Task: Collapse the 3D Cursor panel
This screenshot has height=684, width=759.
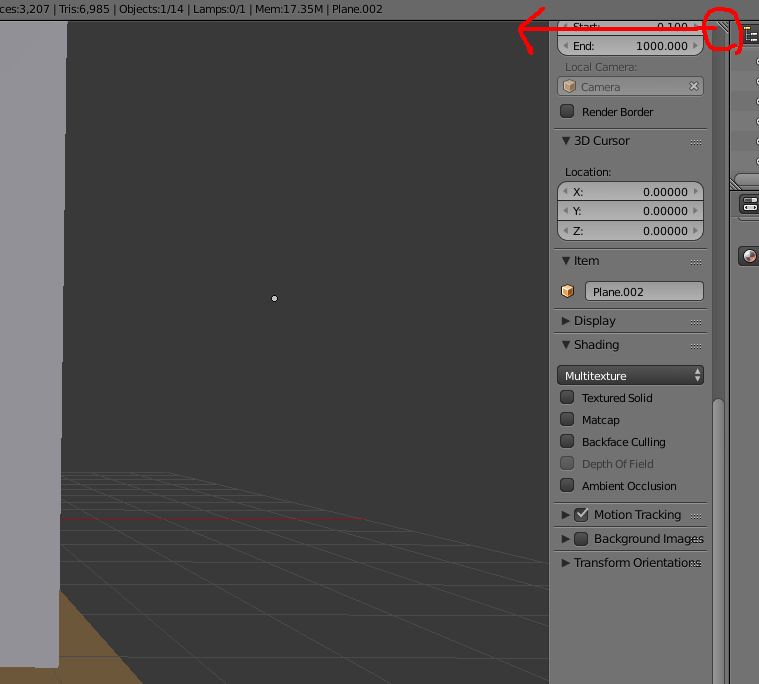Action: (565, 140)
